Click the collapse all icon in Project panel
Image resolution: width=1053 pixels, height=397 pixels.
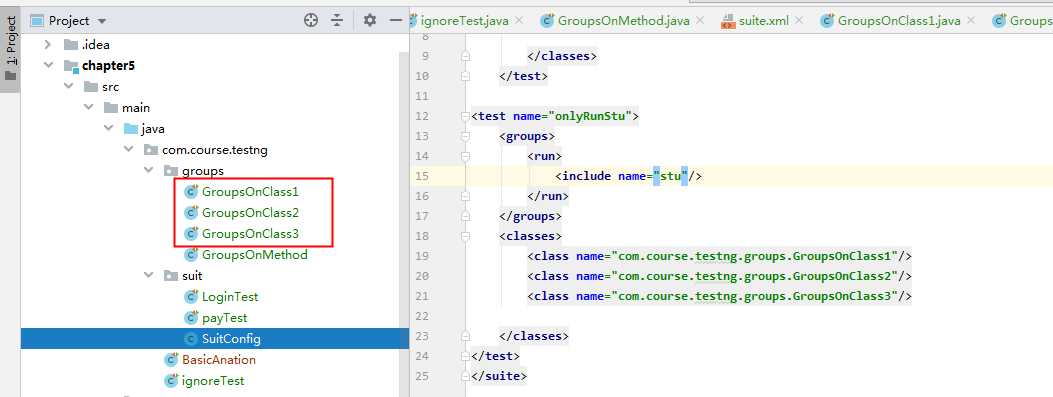(x=337, y=20)
